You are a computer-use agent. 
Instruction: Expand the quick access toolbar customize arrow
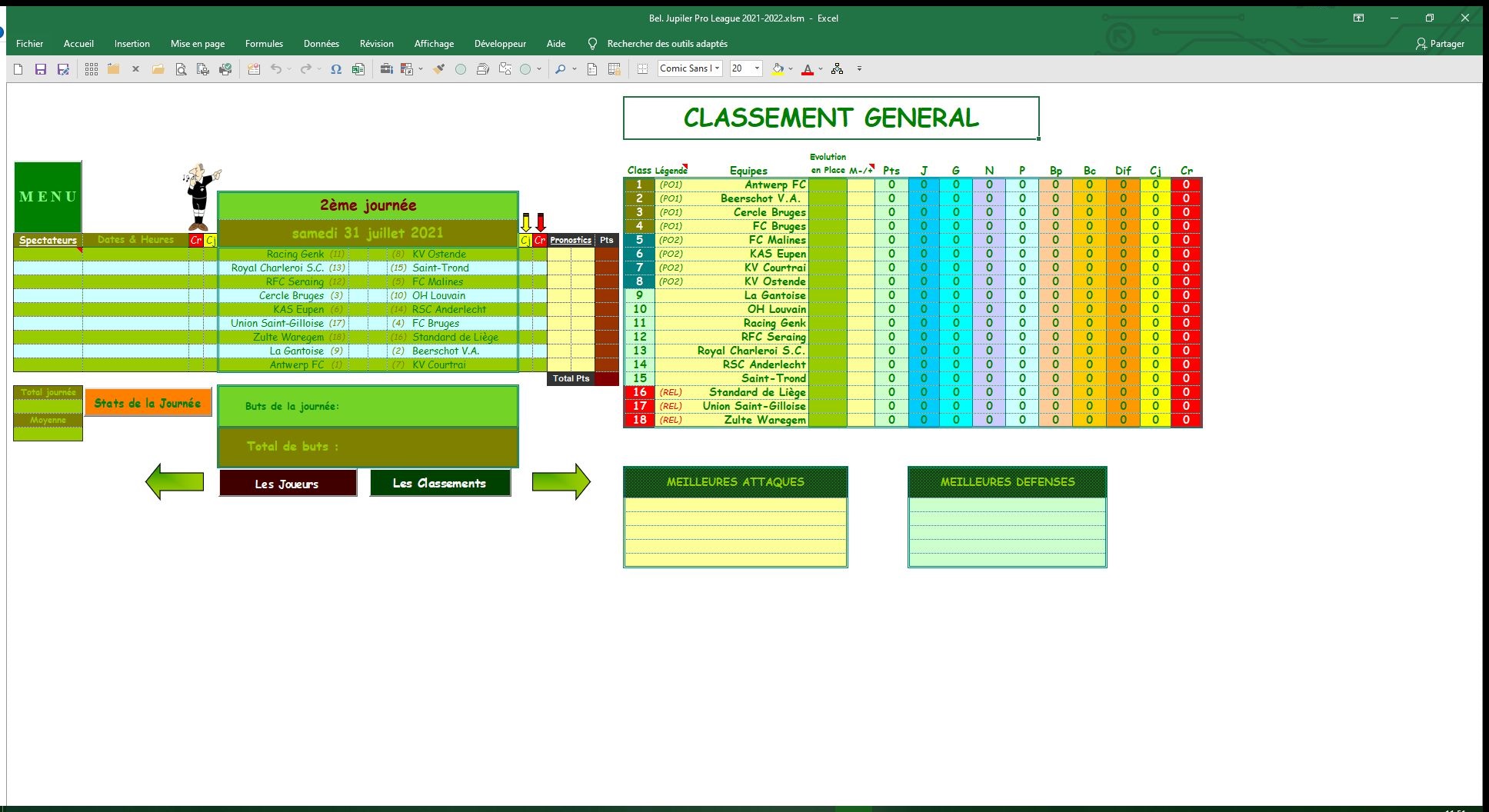point(859,69)
